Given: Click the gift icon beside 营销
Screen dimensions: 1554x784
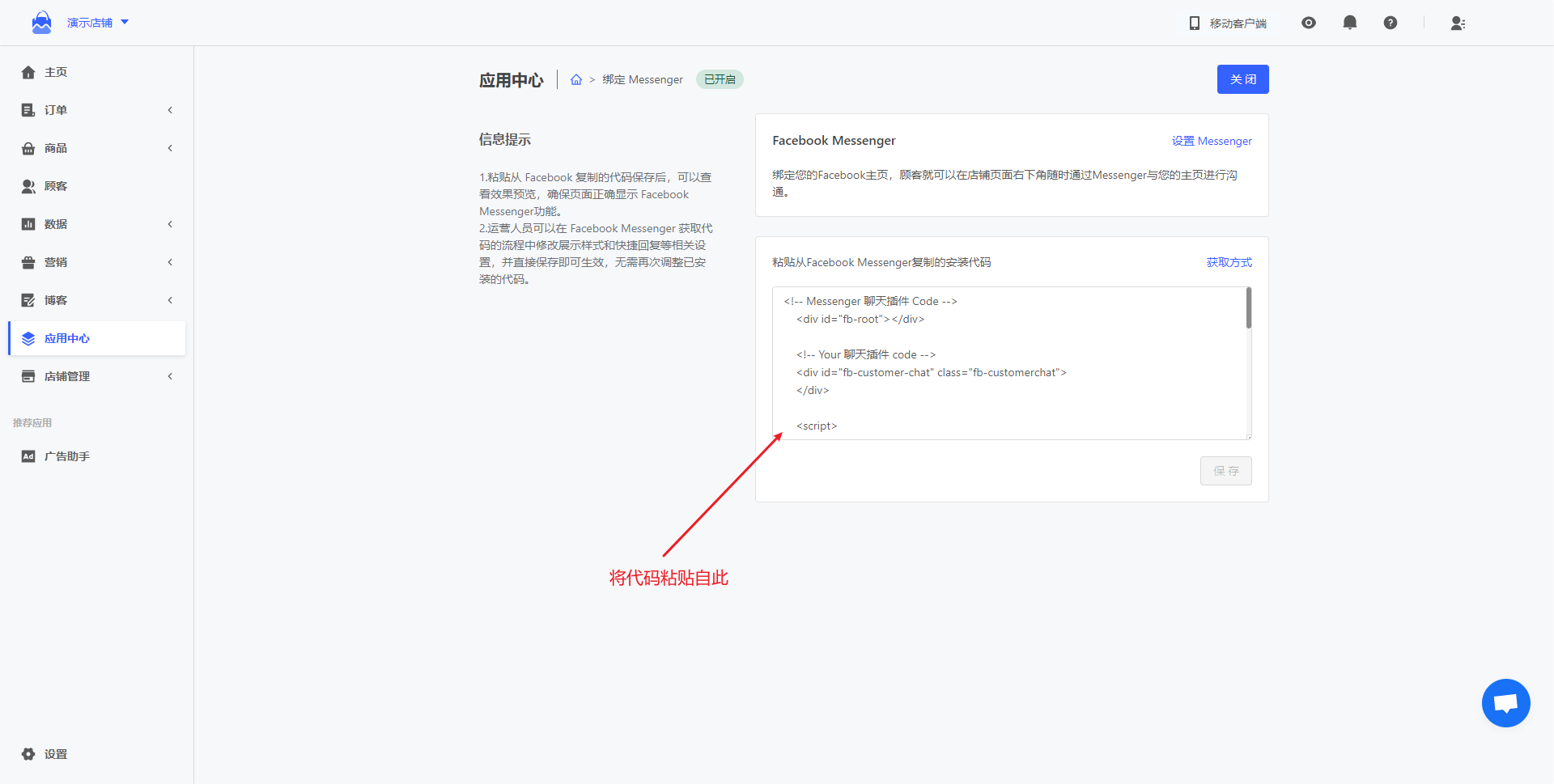Looking at the screenshot, I should (28, 262).
